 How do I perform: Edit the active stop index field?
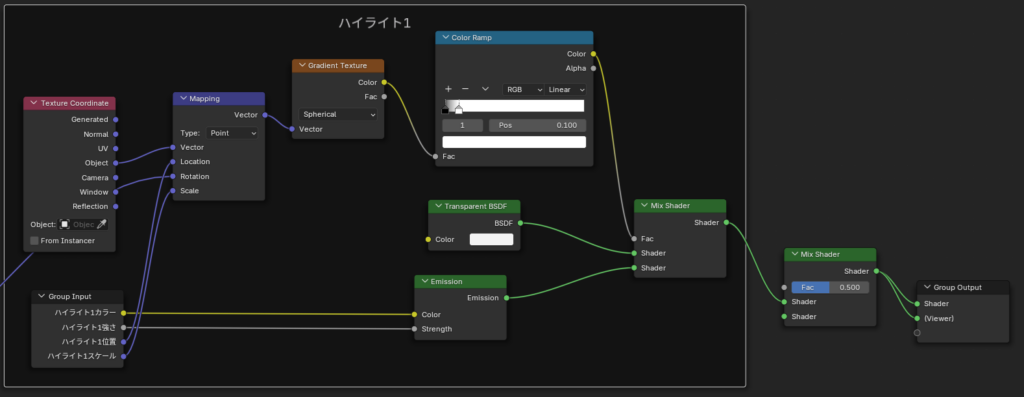pyautogui.click(x=462, y=125)
